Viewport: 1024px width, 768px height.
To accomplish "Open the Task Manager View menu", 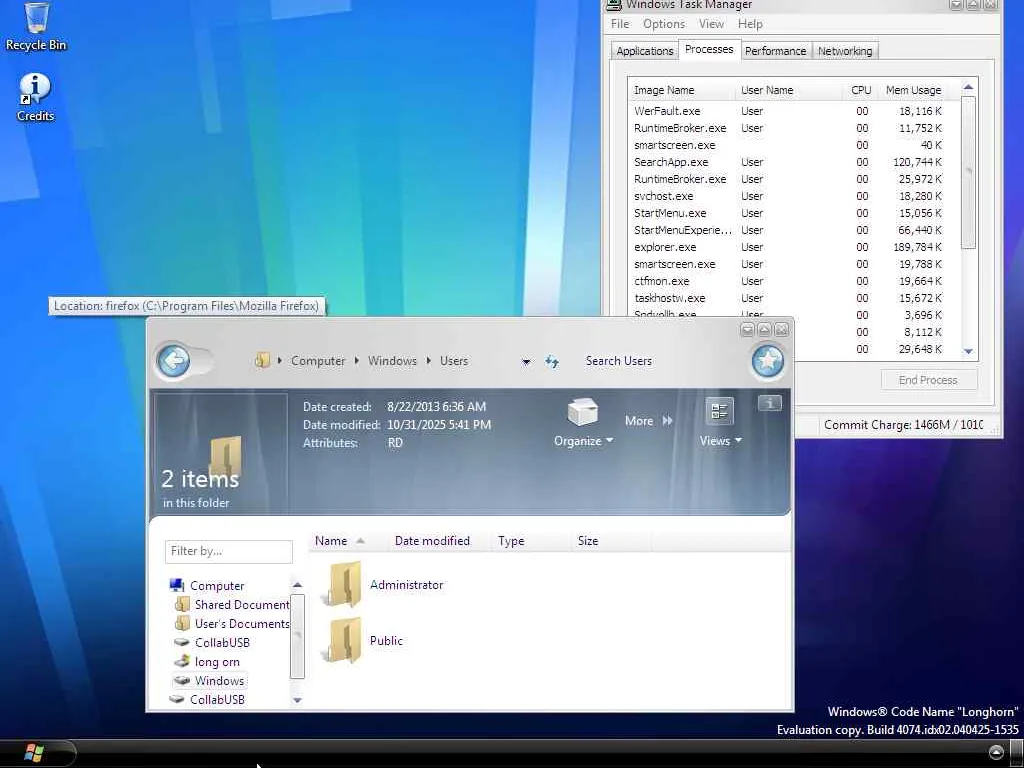I will (x=711, y=24).
